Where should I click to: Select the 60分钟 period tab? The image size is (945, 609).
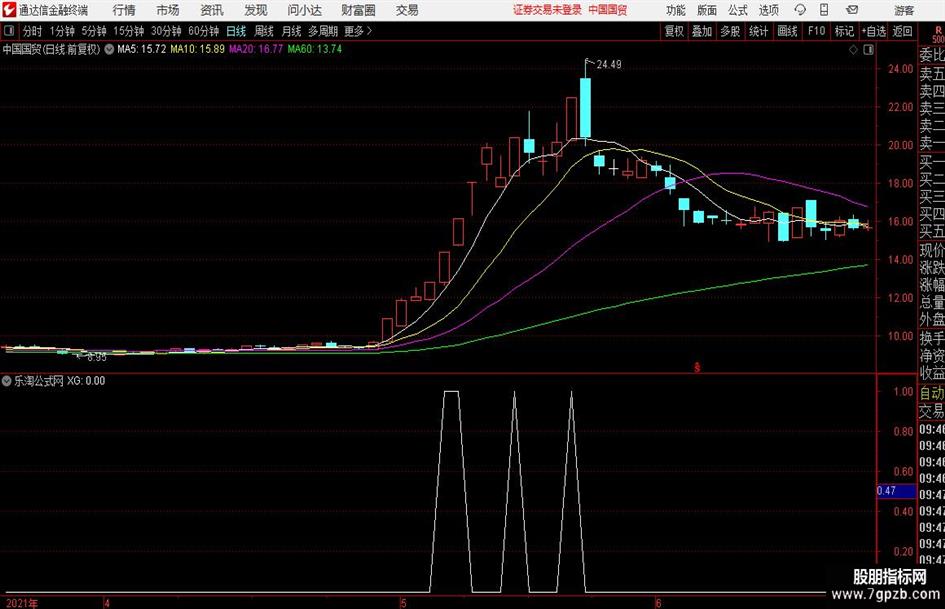click(204, 31)
